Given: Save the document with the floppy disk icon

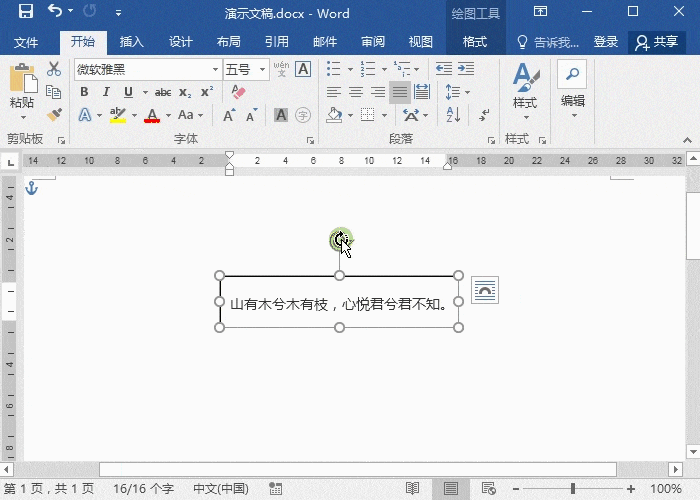Looking at the screenshot, I should point(26,12).
